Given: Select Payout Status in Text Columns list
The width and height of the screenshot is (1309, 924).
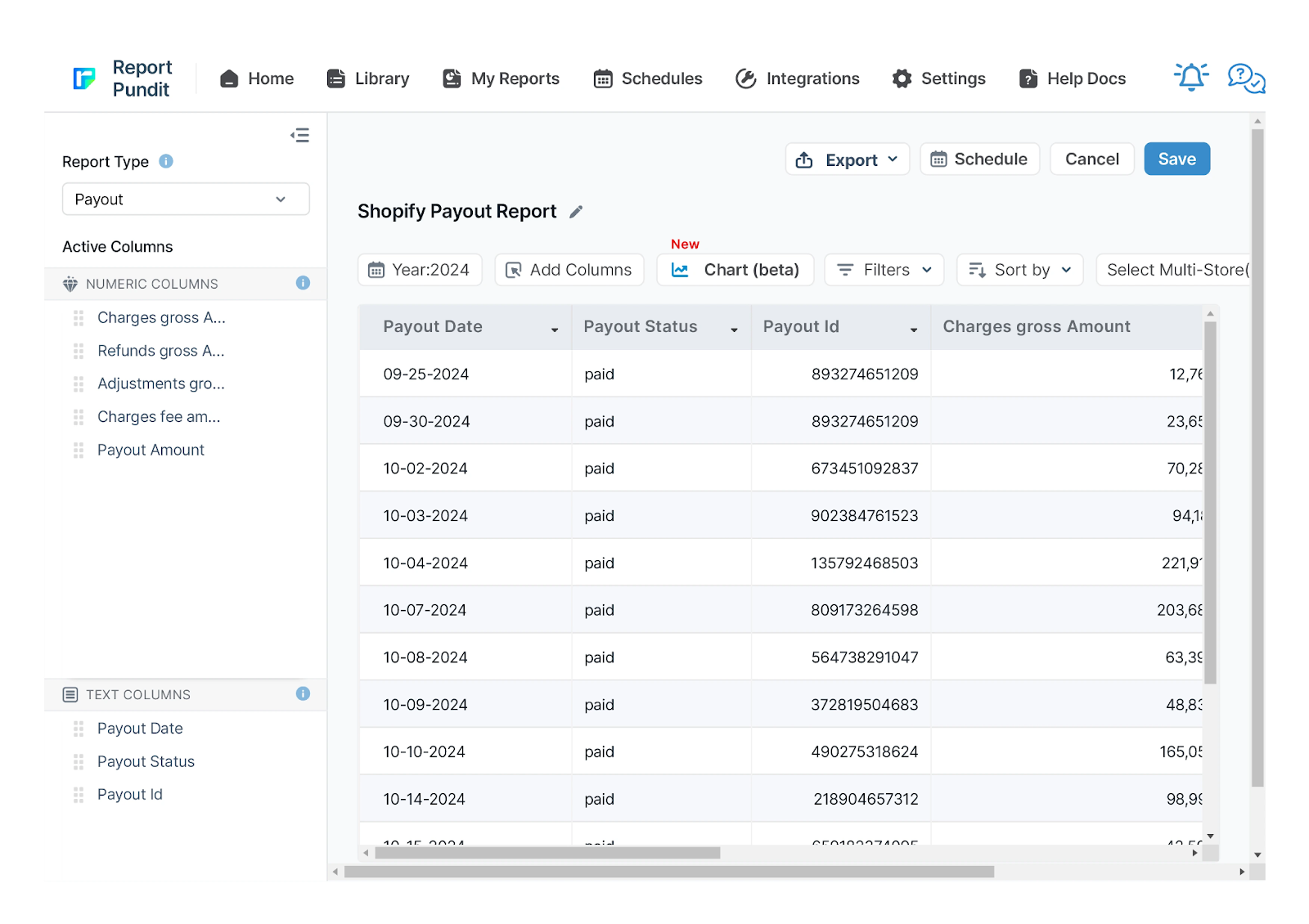Looking at the screenshot, I should [x=146, y=761].
